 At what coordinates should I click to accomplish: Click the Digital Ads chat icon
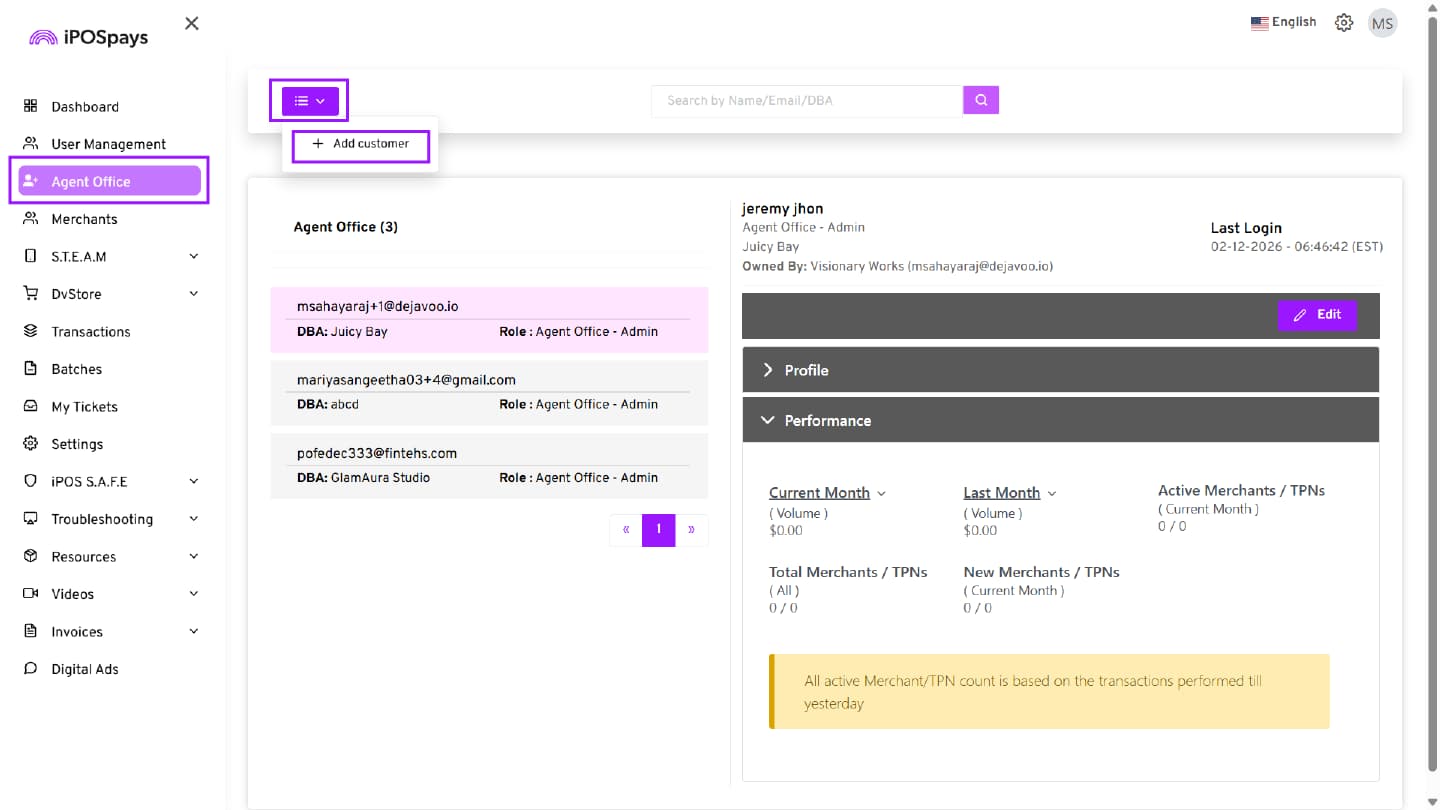pyautogui.click(x=30, y=669)
